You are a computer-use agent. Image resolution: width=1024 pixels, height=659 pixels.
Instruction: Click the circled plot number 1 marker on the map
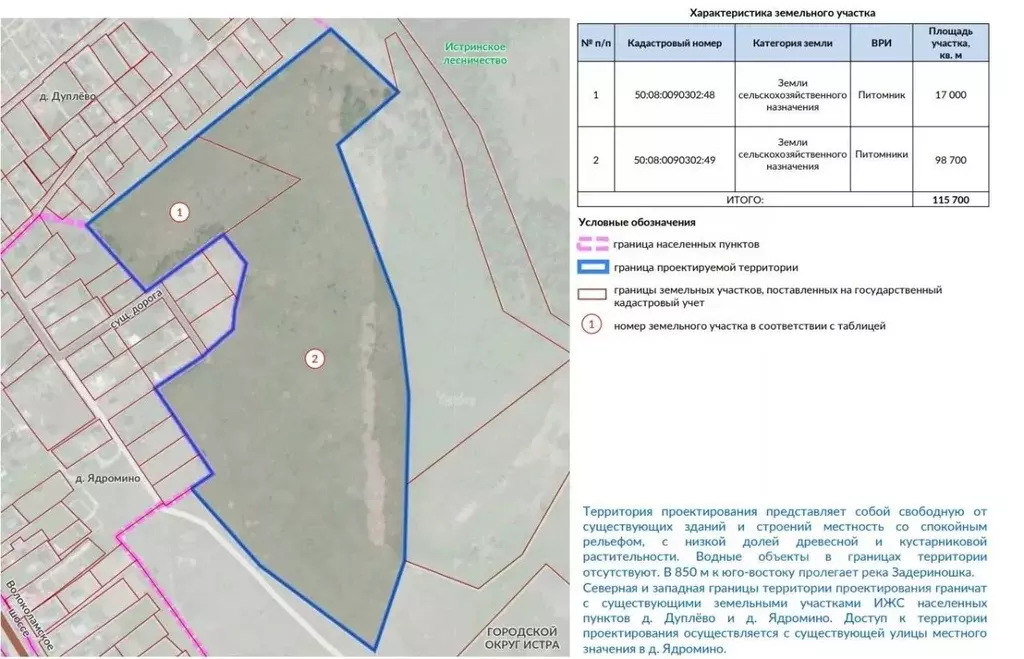(179, 212)
